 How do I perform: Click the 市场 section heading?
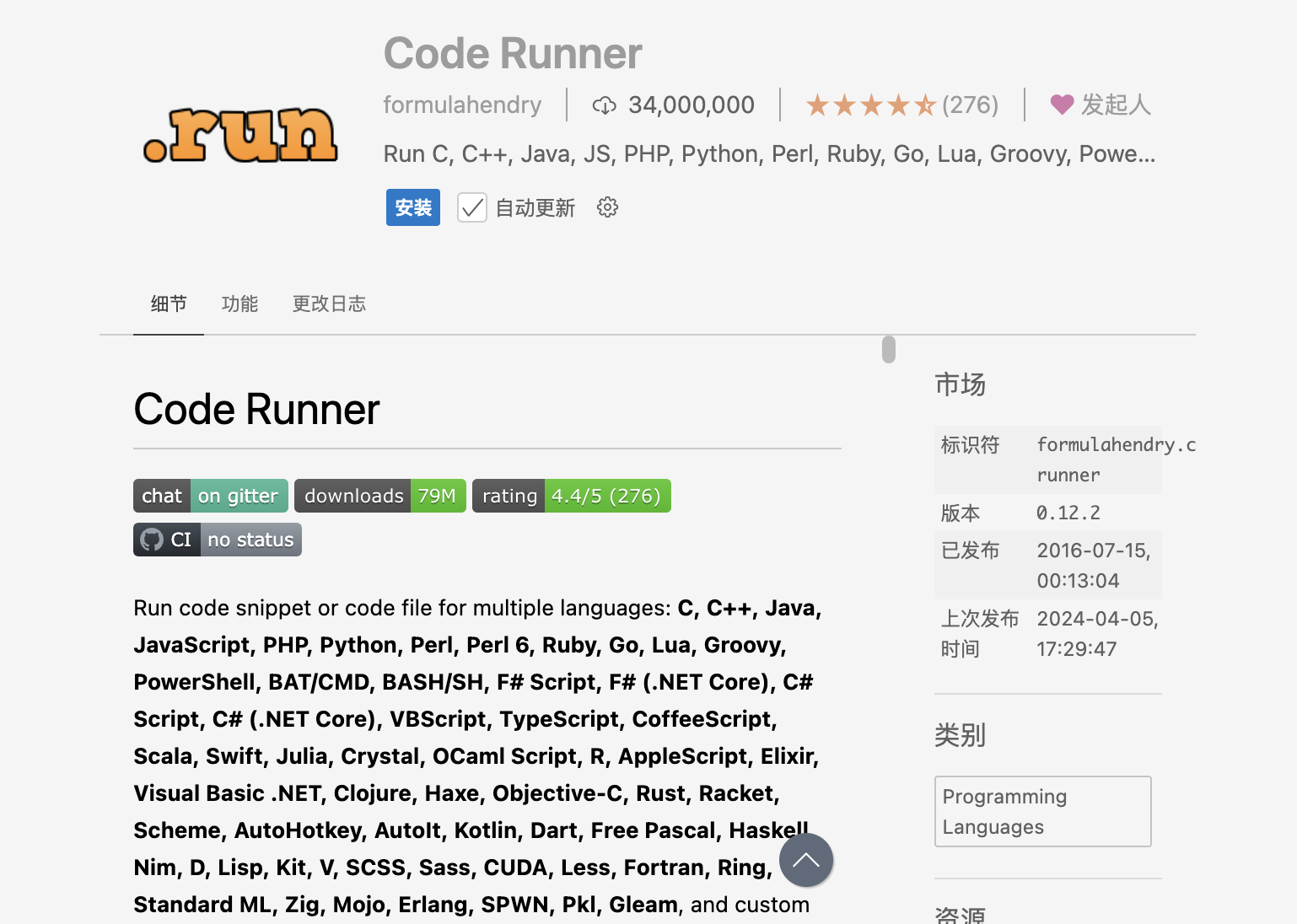coord(960,384)
